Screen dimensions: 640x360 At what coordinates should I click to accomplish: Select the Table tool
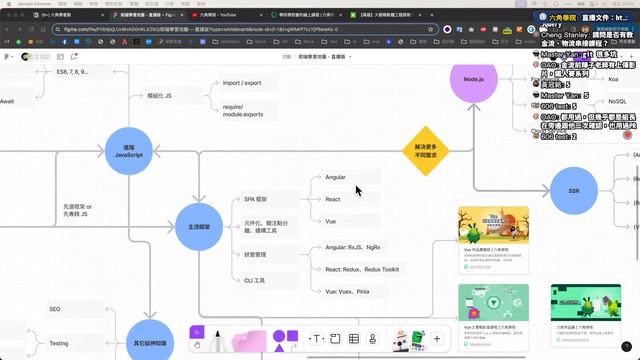coord(354,339)
